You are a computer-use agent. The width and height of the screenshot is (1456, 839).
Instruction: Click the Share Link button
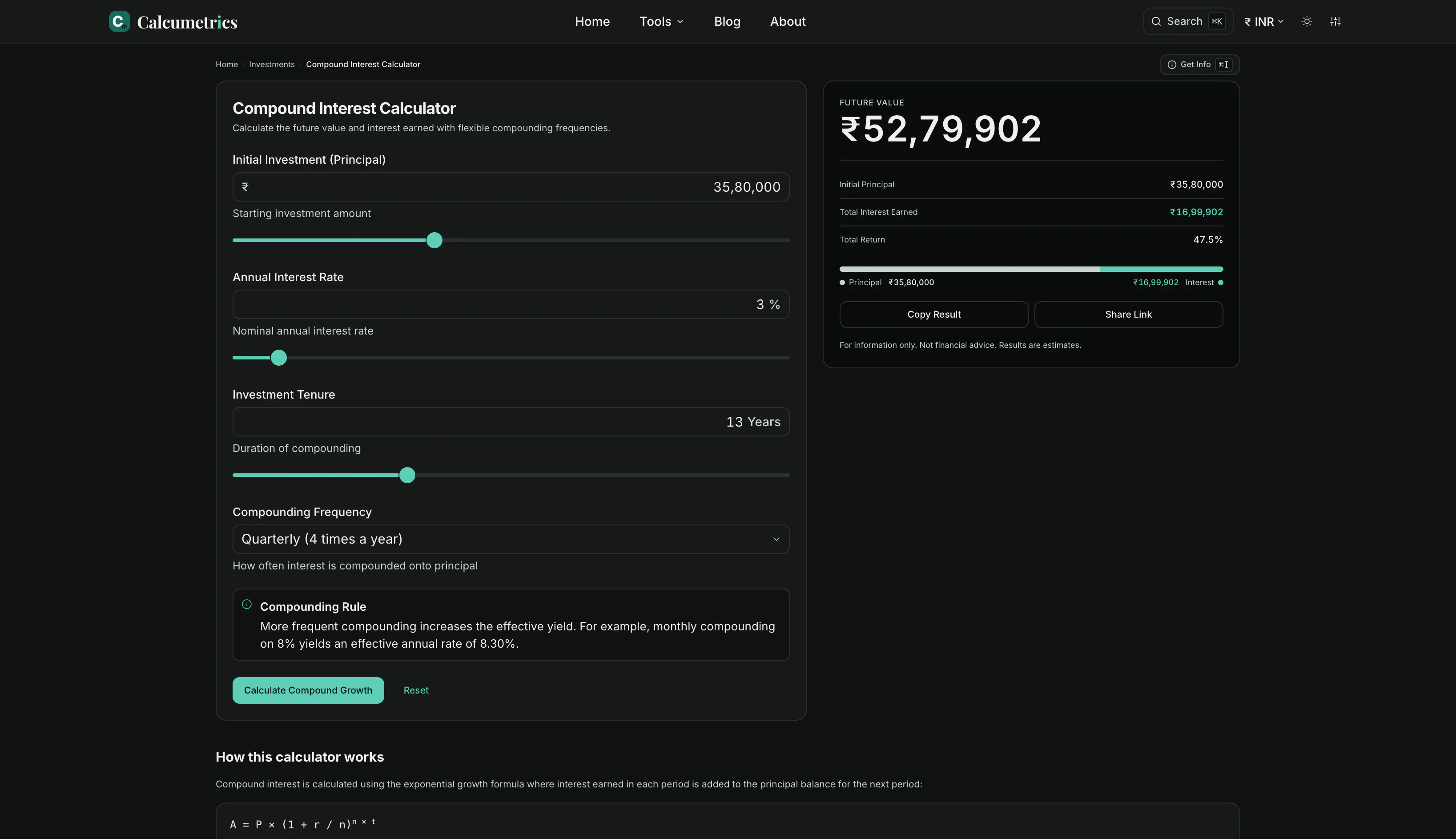coord(1128,315)
